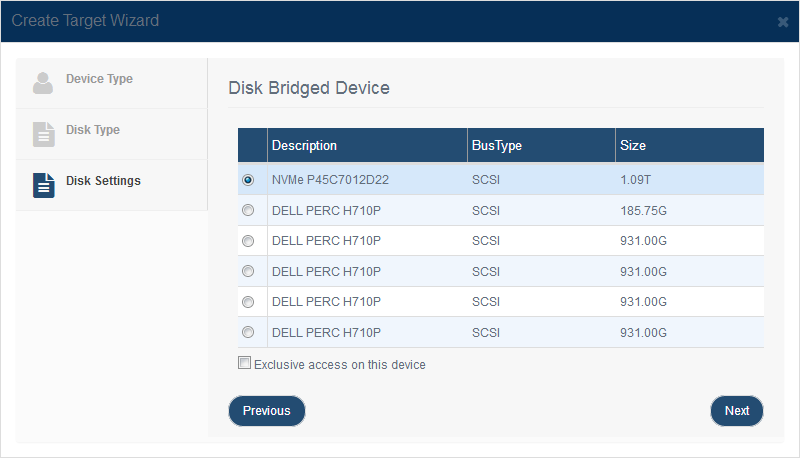The width and height of the screenshot is (800, 458).
Task: Open the Device Type step
Action: [112, 83]
